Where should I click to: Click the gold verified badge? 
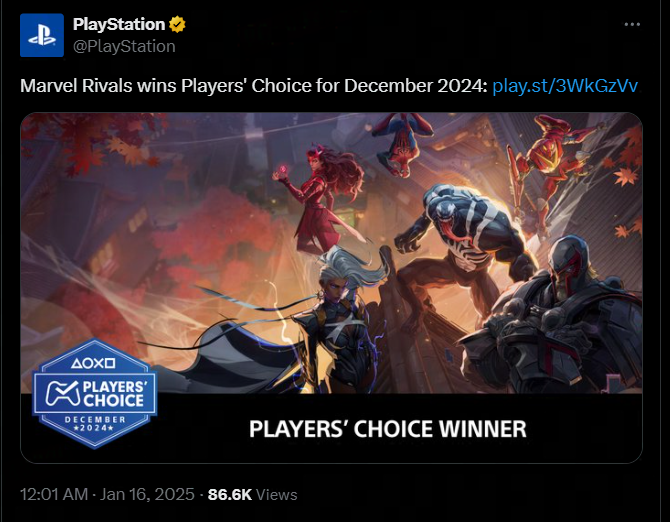pos(177,24)
